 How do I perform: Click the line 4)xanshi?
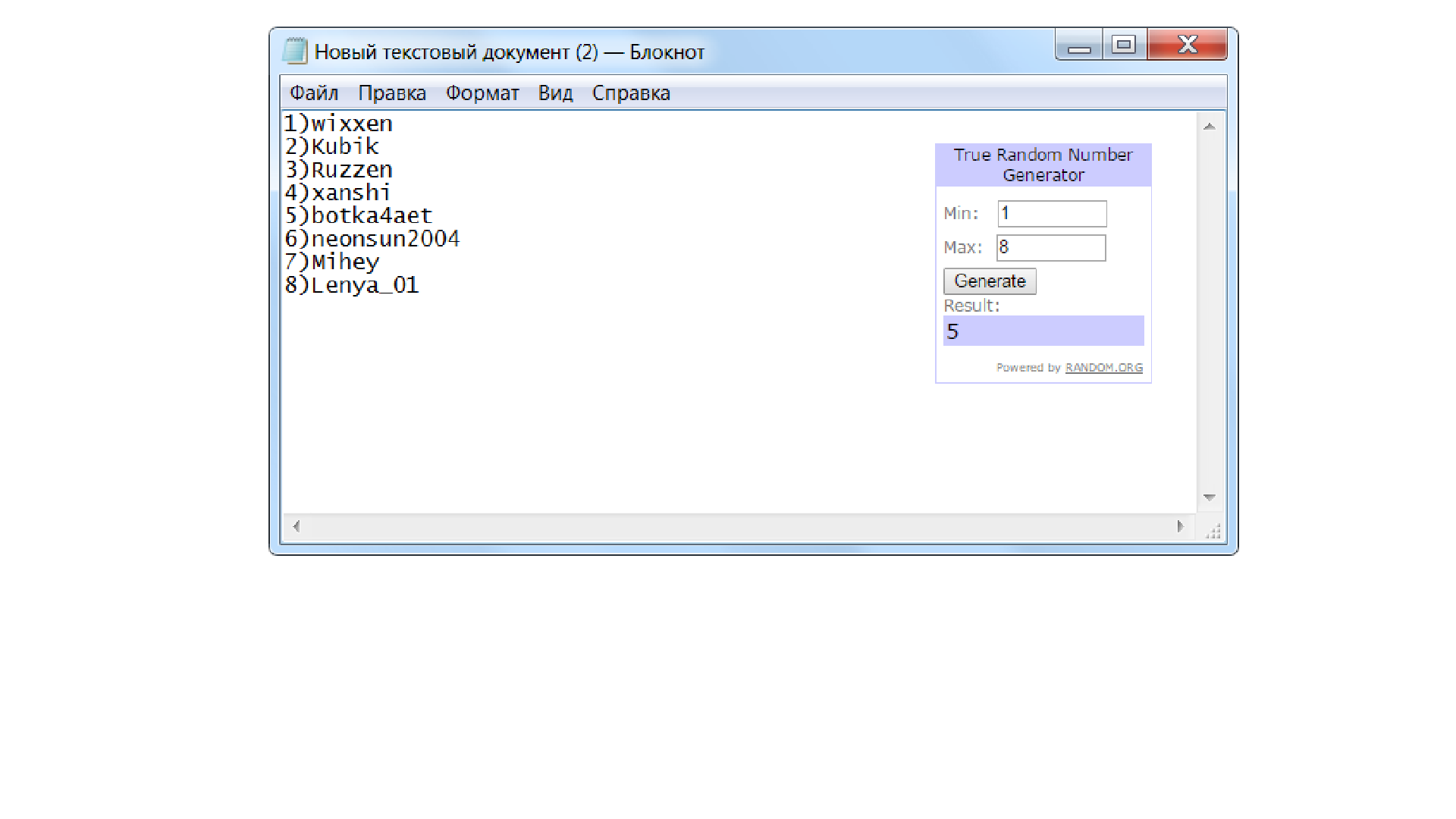(337, 193)
